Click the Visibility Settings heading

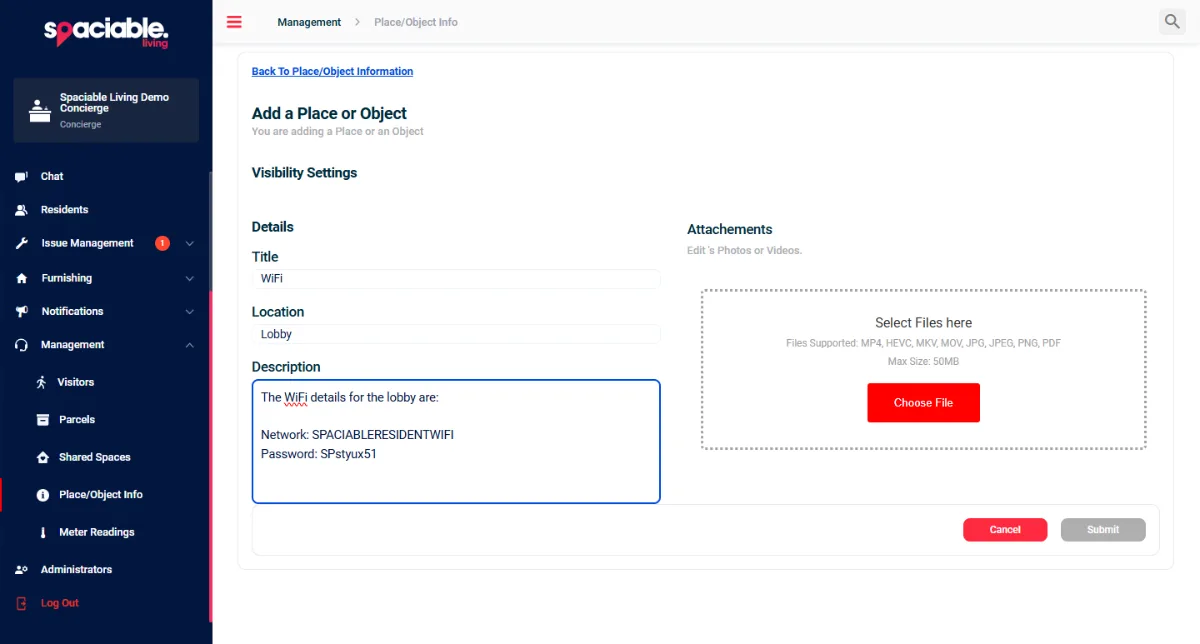(x=304, y=173)
